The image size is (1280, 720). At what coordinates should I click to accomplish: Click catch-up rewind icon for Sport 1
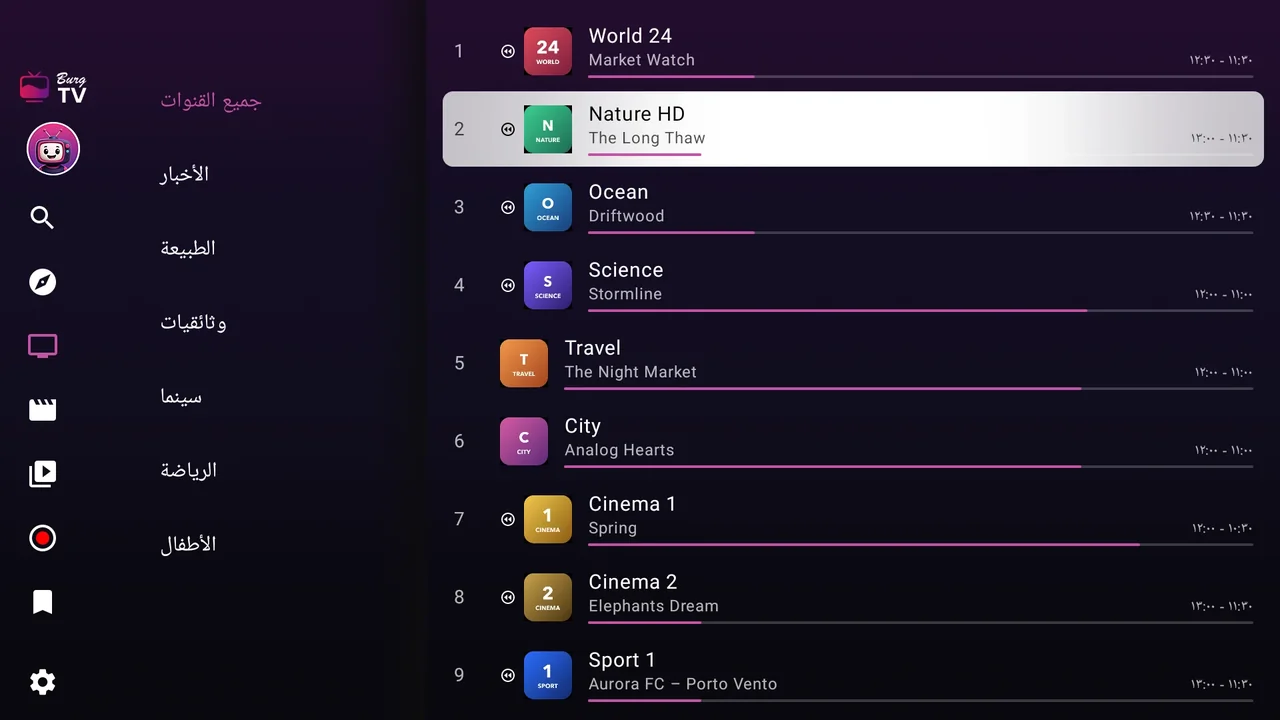[x=508, y=675]
